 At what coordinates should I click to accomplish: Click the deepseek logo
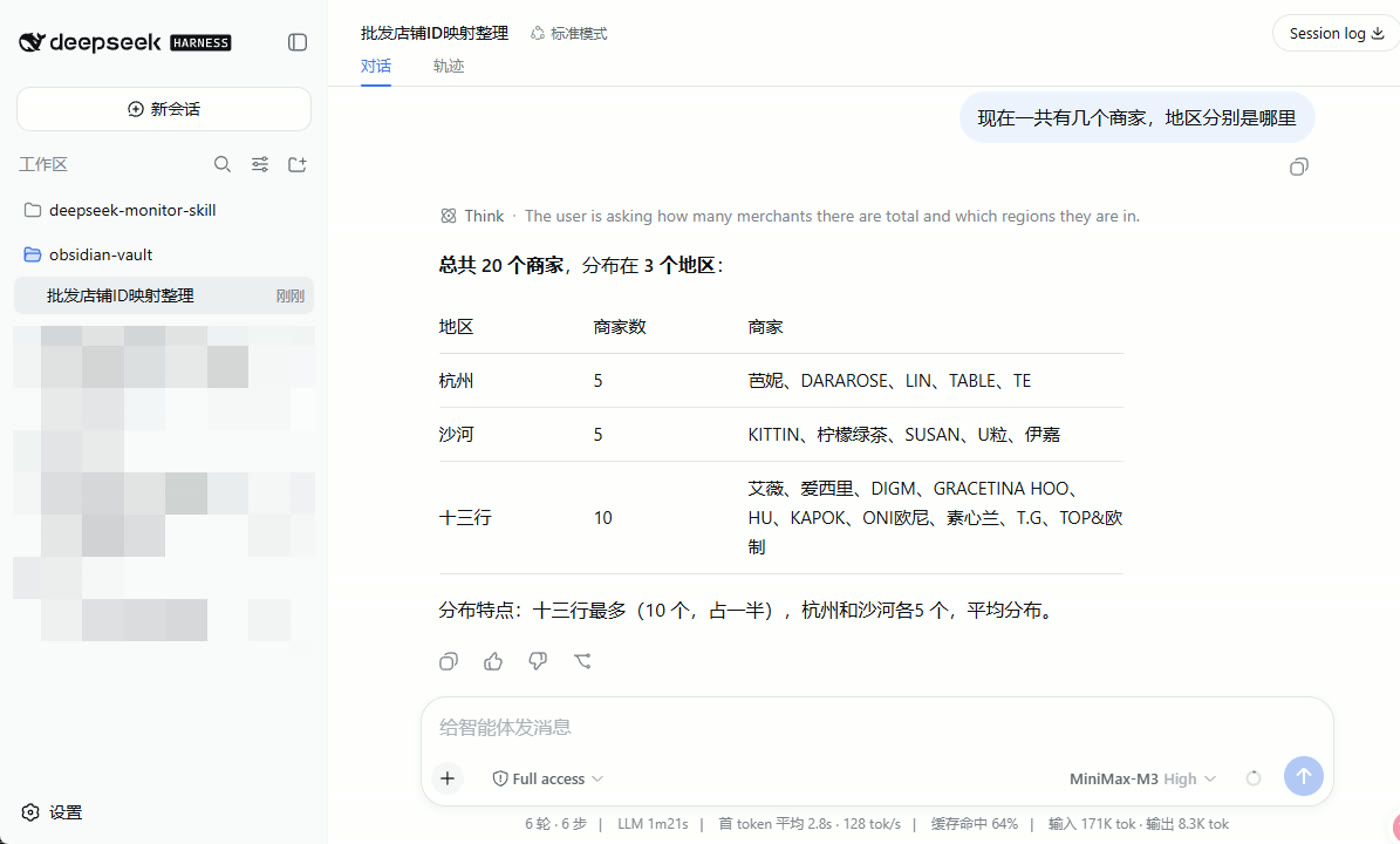point(126,42)
